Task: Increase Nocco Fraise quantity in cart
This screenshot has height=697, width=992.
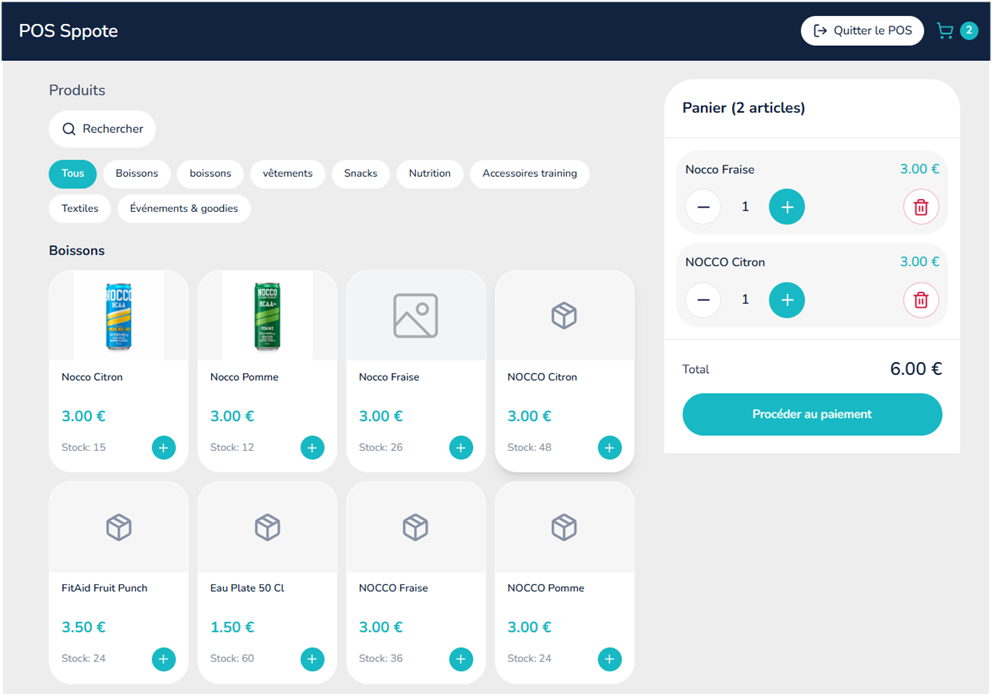Action: pos(786,207)
